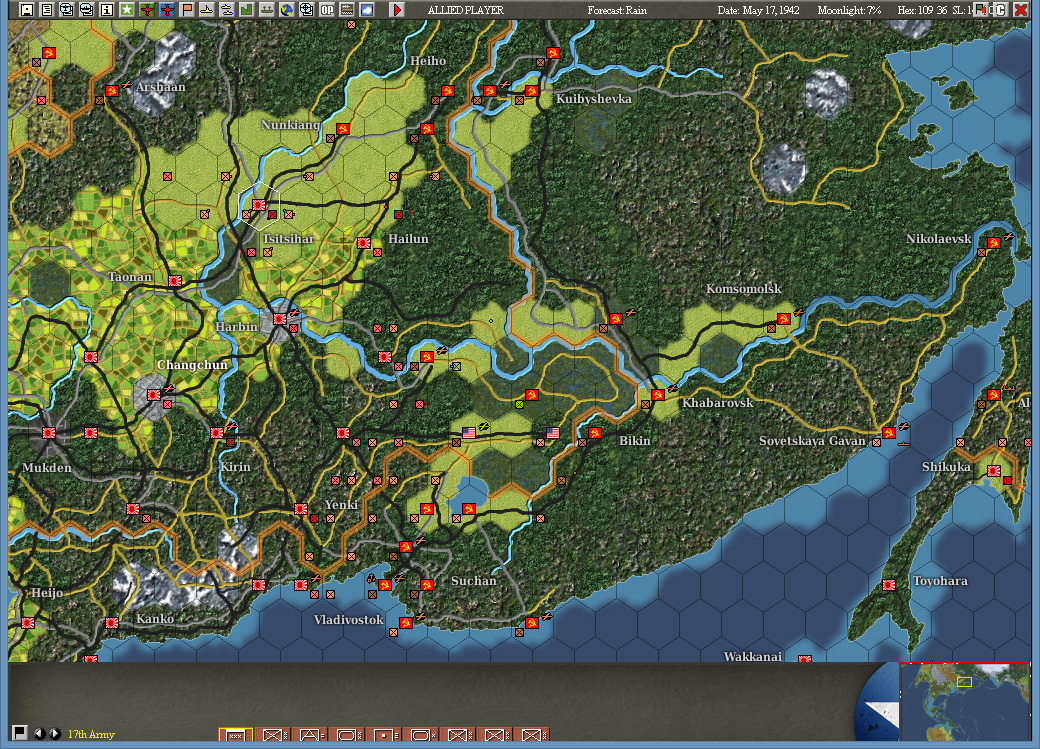Click the white star on green icon
The width and height of the screenshot is (1040, 749).
(x=126, y=9)
